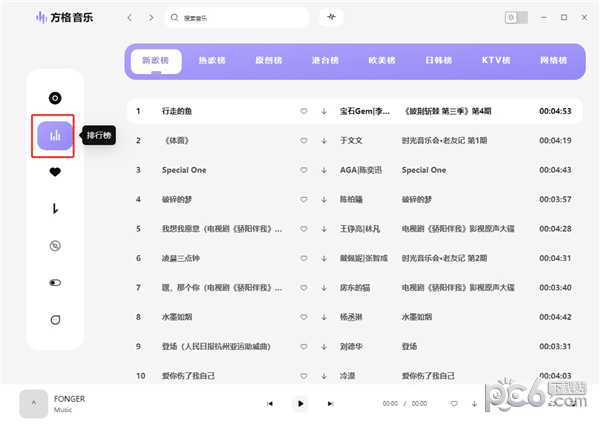Skip to the next track
600x424 pixels.
[331, 404]
